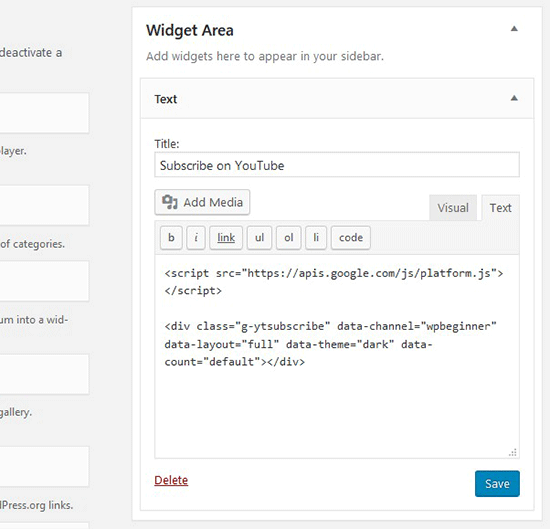Viewport: 550px width, 529px height.
Task: Collapse the Text widget arrow
Action: click(x=514, y=98)
